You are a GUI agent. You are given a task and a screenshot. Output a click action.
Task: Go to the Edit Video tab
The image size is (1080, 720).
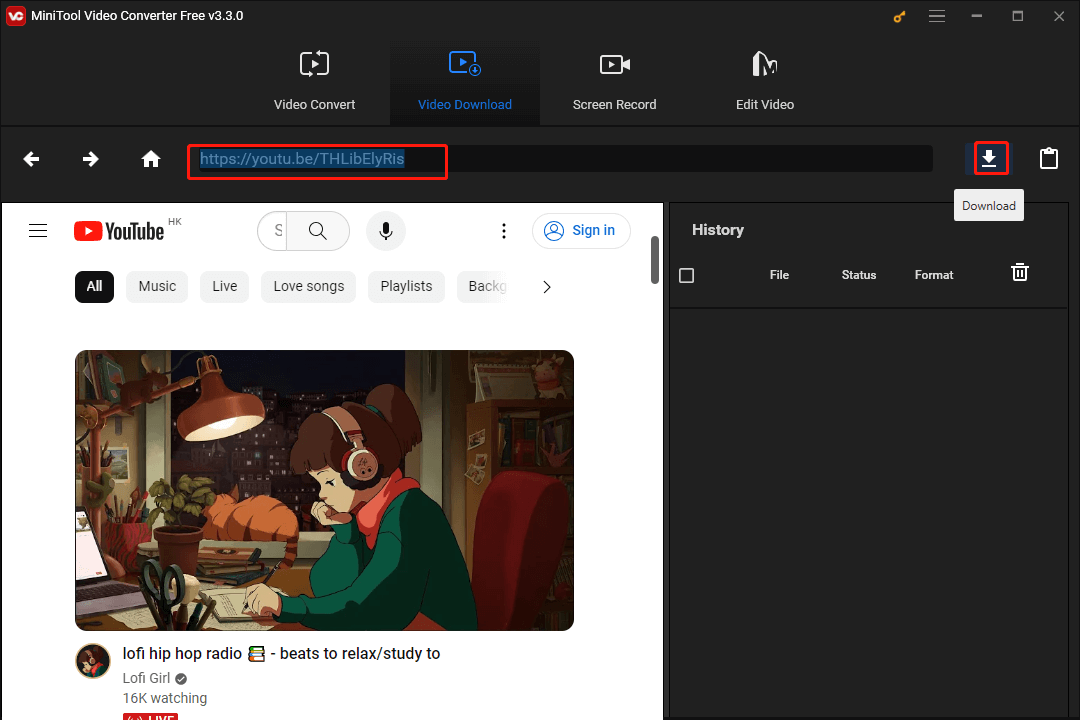pos(765,81)
